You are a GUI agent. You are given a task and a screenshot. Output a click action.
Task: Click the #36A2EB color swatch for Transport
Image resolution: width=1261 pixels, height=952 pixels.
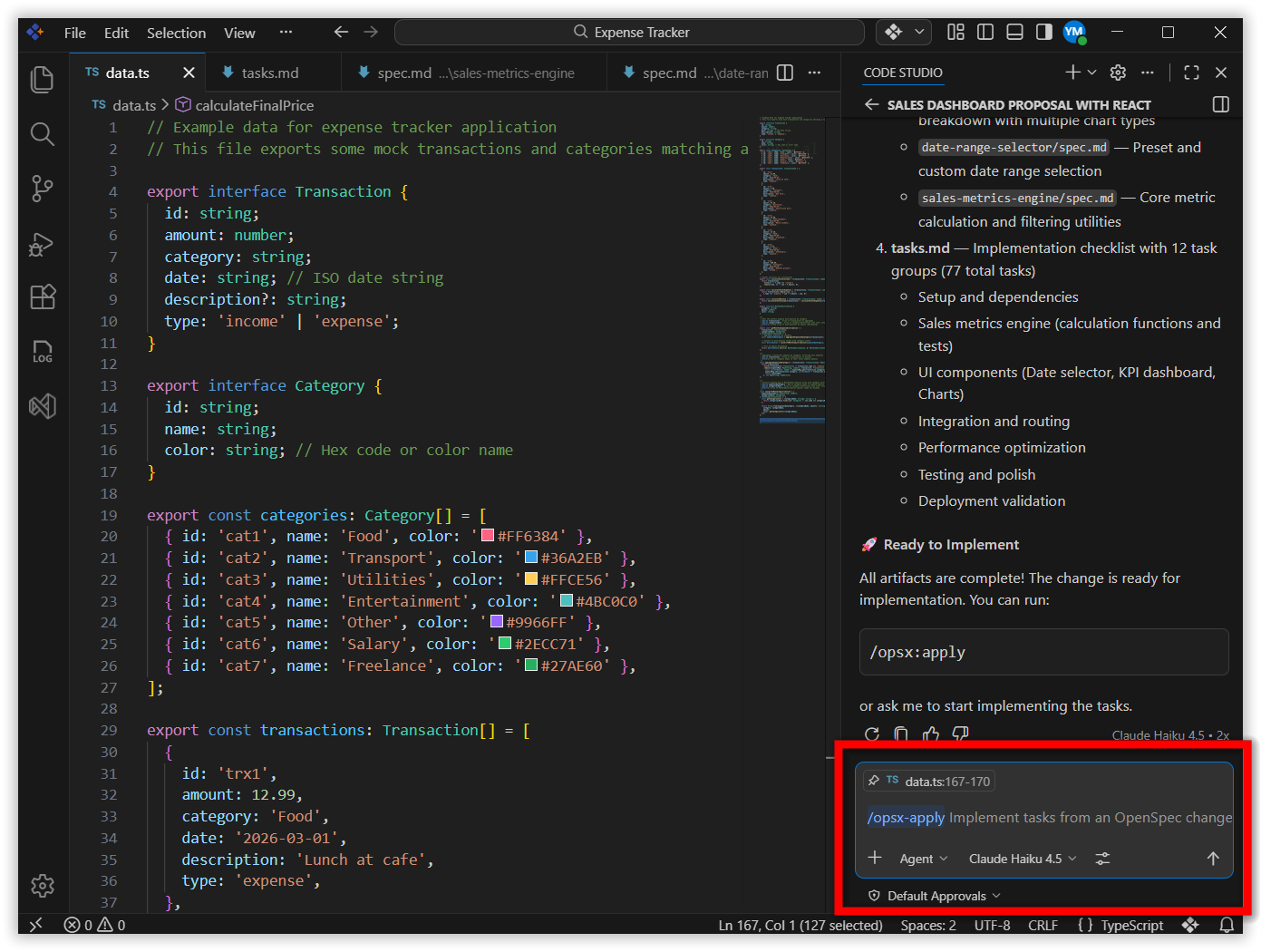531,557
